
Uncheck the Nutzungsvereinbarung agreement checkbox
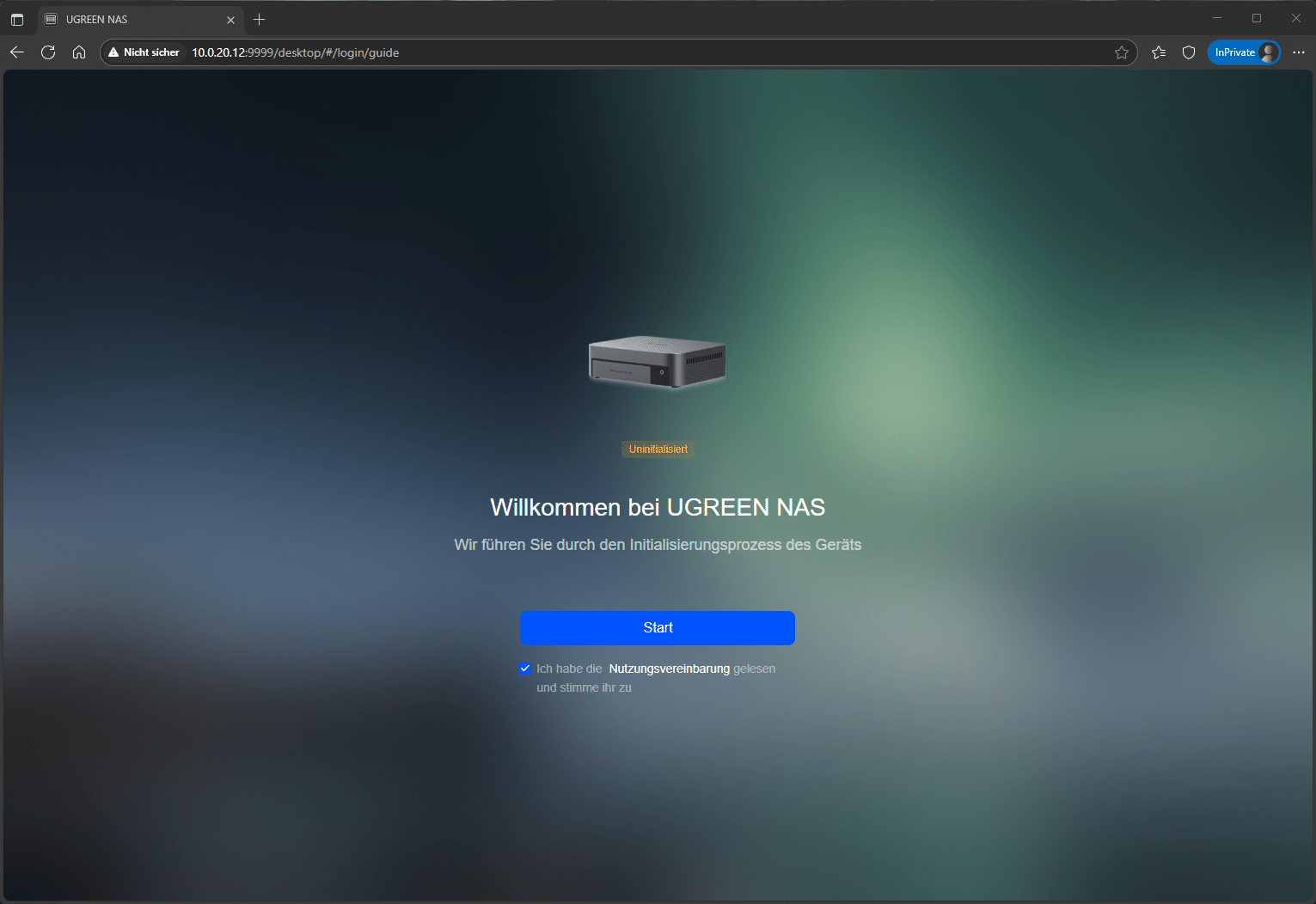coord(525,669)
